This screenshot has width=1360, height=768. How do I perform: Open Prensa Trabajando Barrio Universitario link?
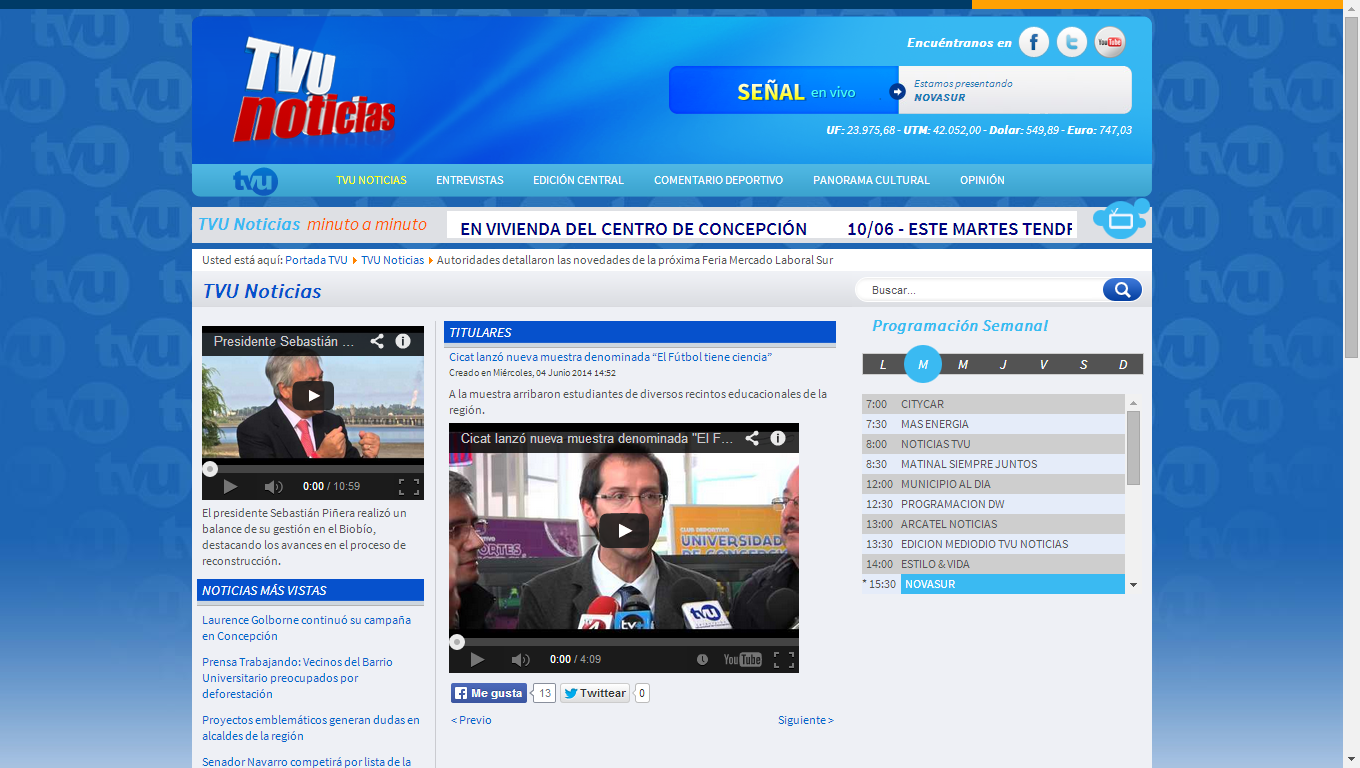point(297,678)
